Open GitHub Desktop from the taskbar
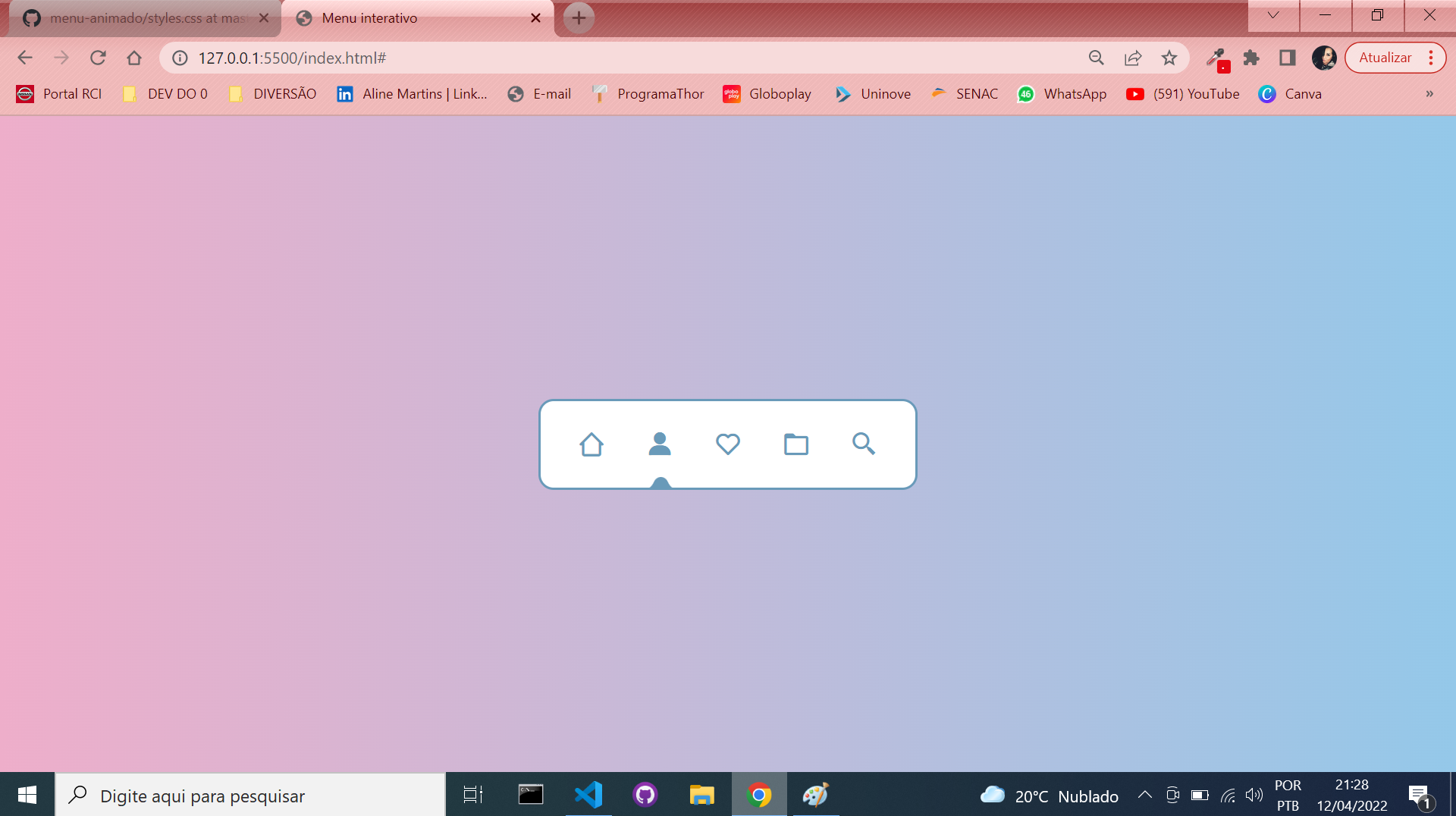 pyautogui.click(x=645, y=794)
